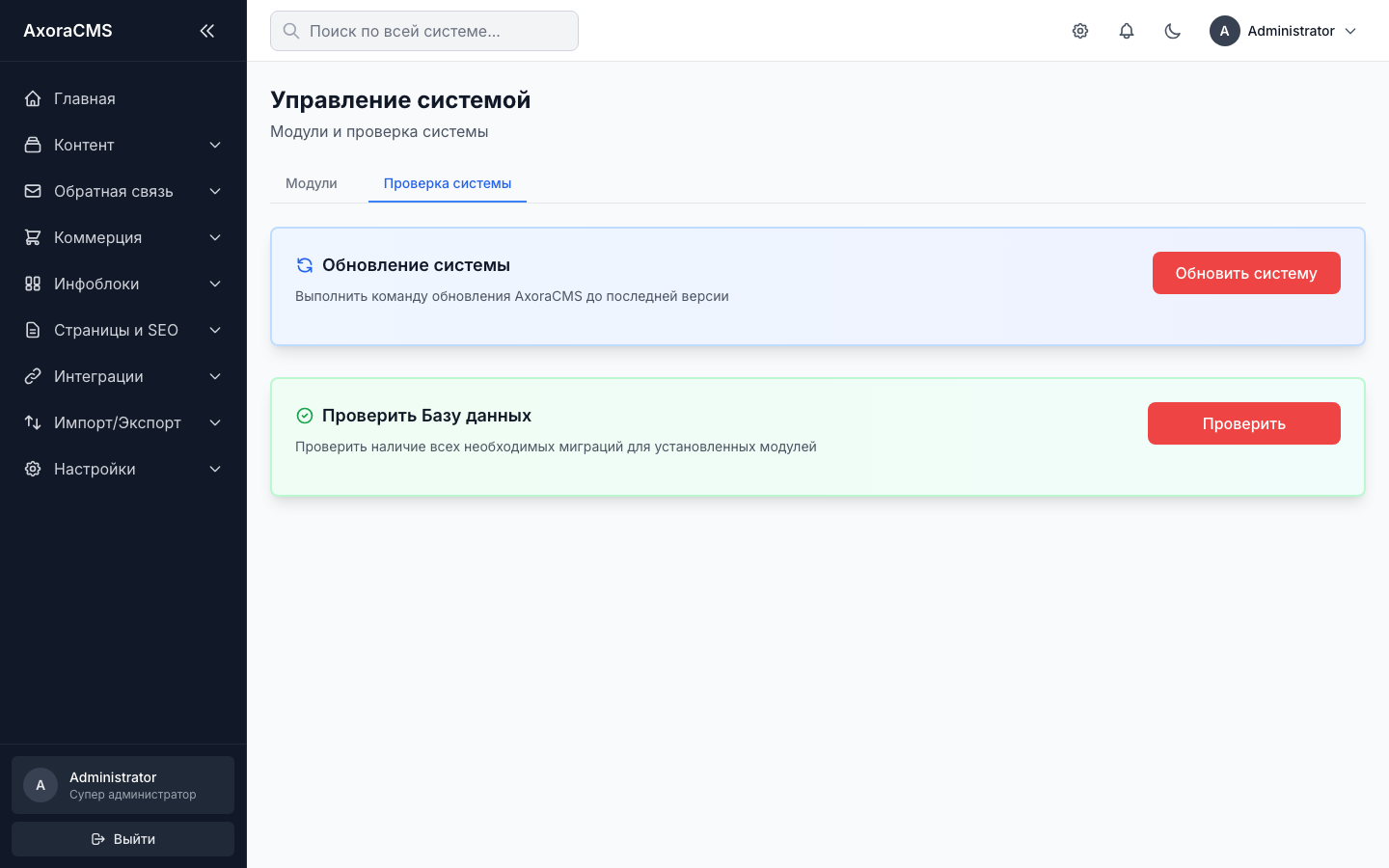Click the grid icon for Инфоблоки
The image size is (1389, 868).
[33, 284]
